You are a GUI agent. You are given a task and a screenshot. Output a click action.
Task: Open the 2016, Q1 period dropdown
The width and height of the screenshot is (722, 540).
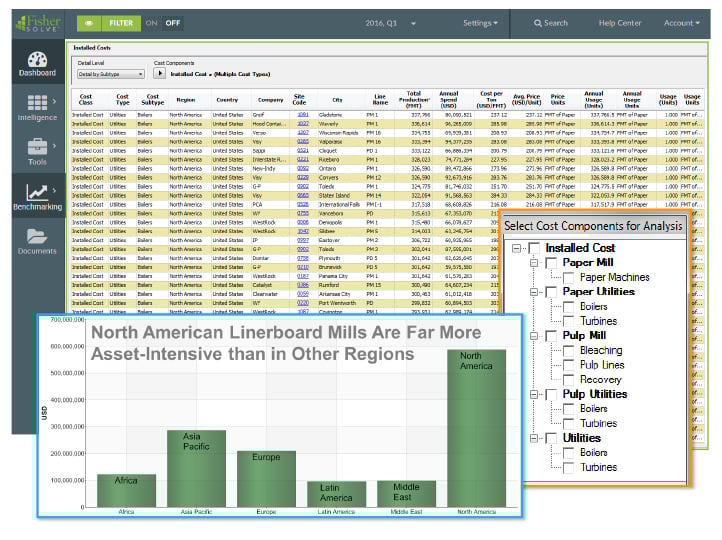point(390,23)
